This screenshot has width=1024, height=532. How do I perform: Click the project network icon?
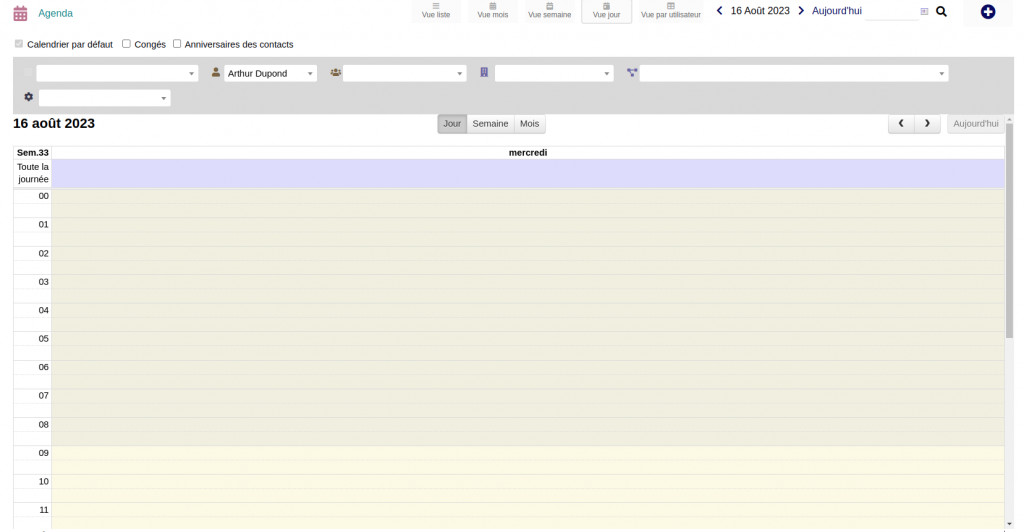tap(632, 72)
